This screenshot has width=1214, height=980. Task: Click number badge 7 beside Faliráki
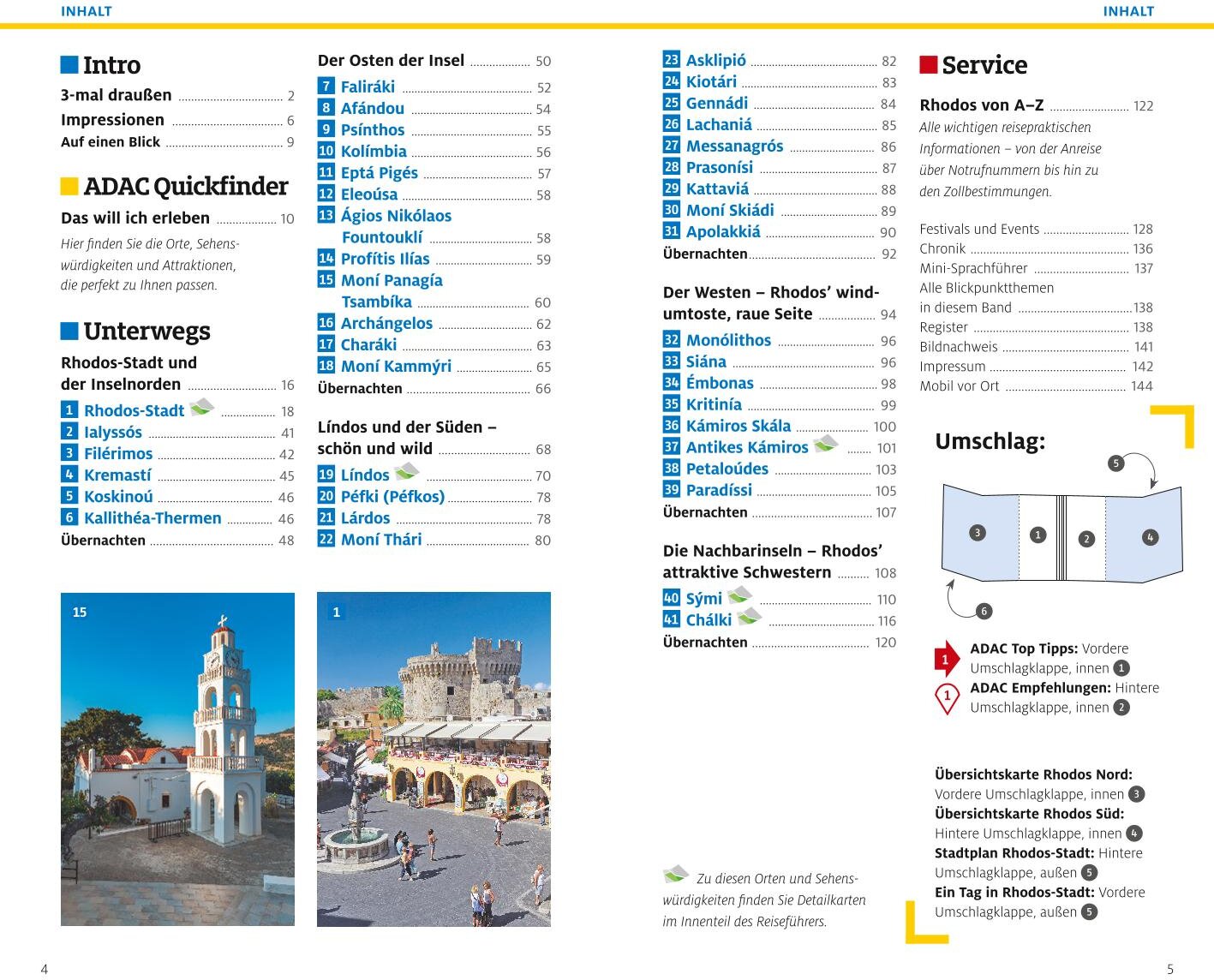326,87
